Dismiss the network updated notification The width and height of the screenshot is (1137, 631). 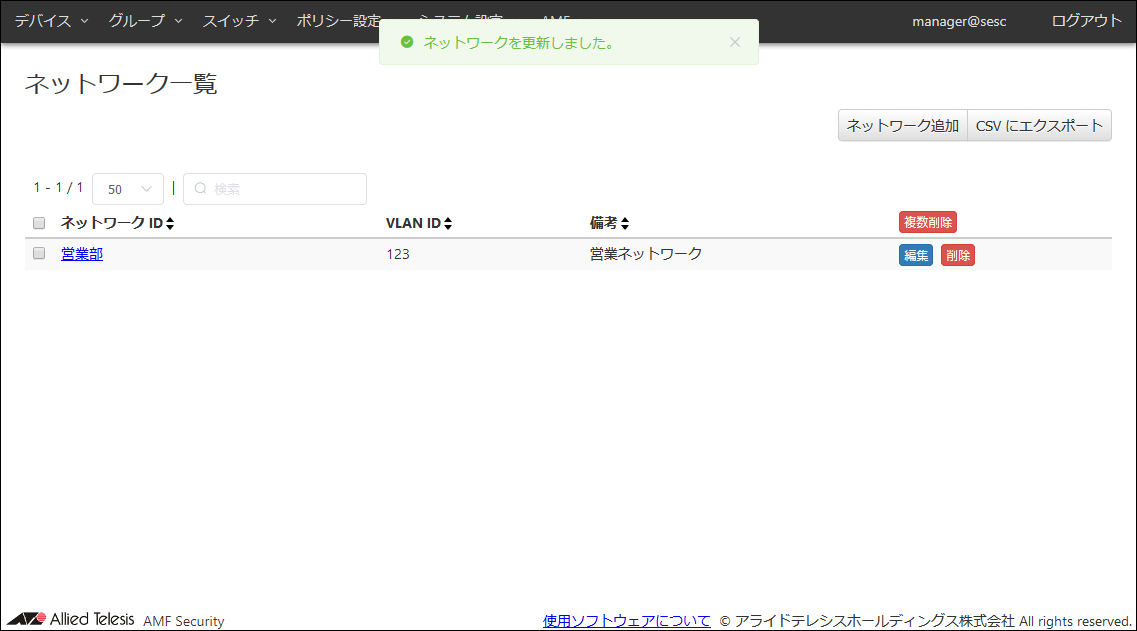(735, 42)
